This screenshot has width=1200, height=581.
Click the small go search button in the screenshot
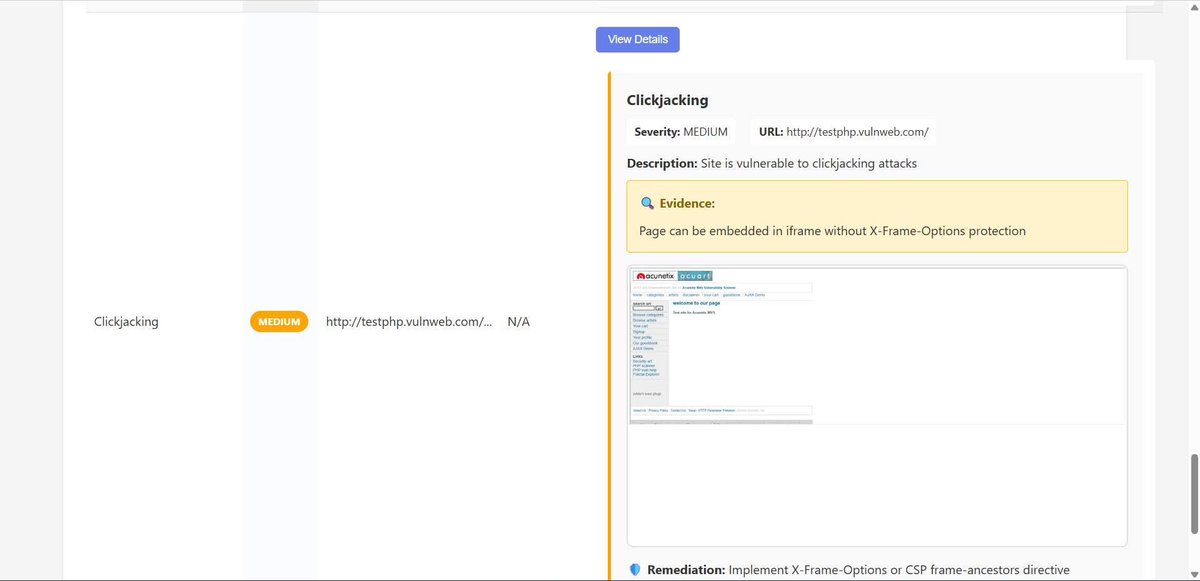[x=658, y=308]
